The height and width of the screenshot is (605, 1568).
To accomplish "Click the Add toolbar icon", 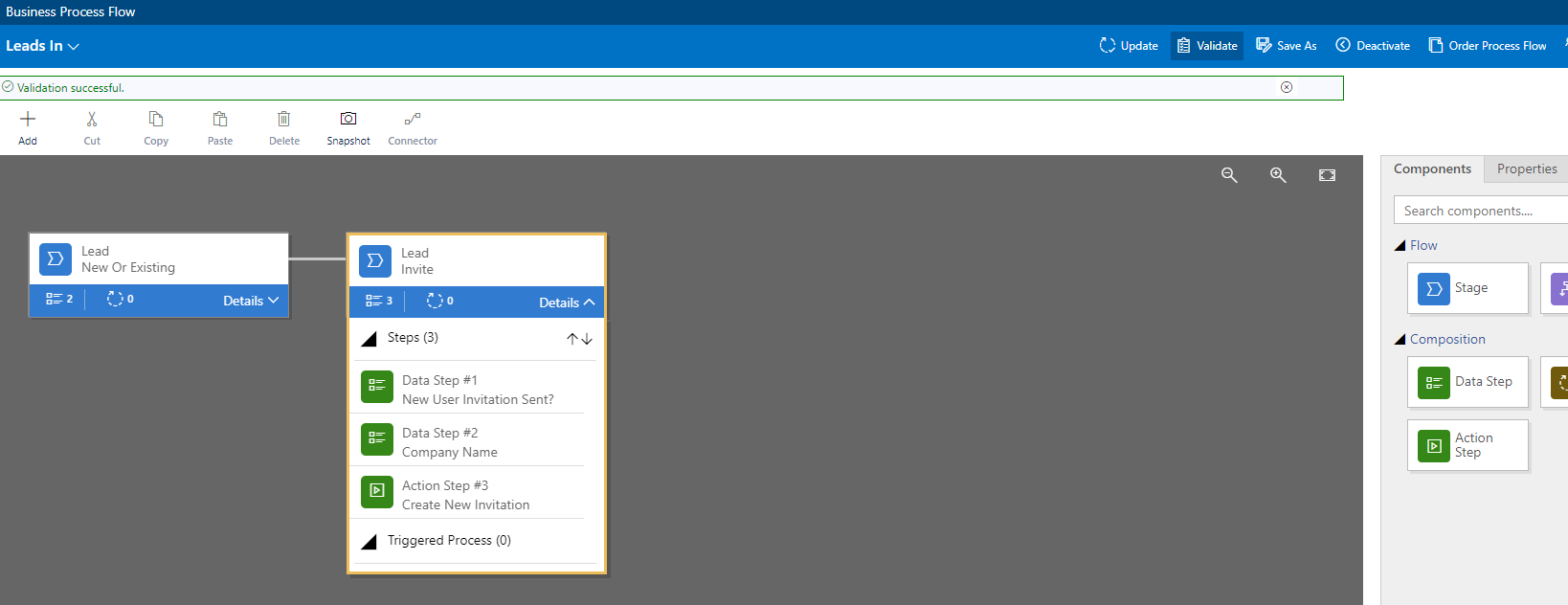I will (28, 120).
